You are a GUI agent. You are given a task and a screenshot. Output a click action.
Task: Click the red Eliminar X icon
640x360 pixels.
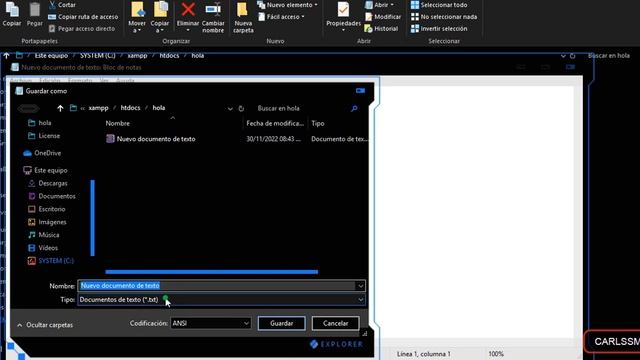pos(188,9)
